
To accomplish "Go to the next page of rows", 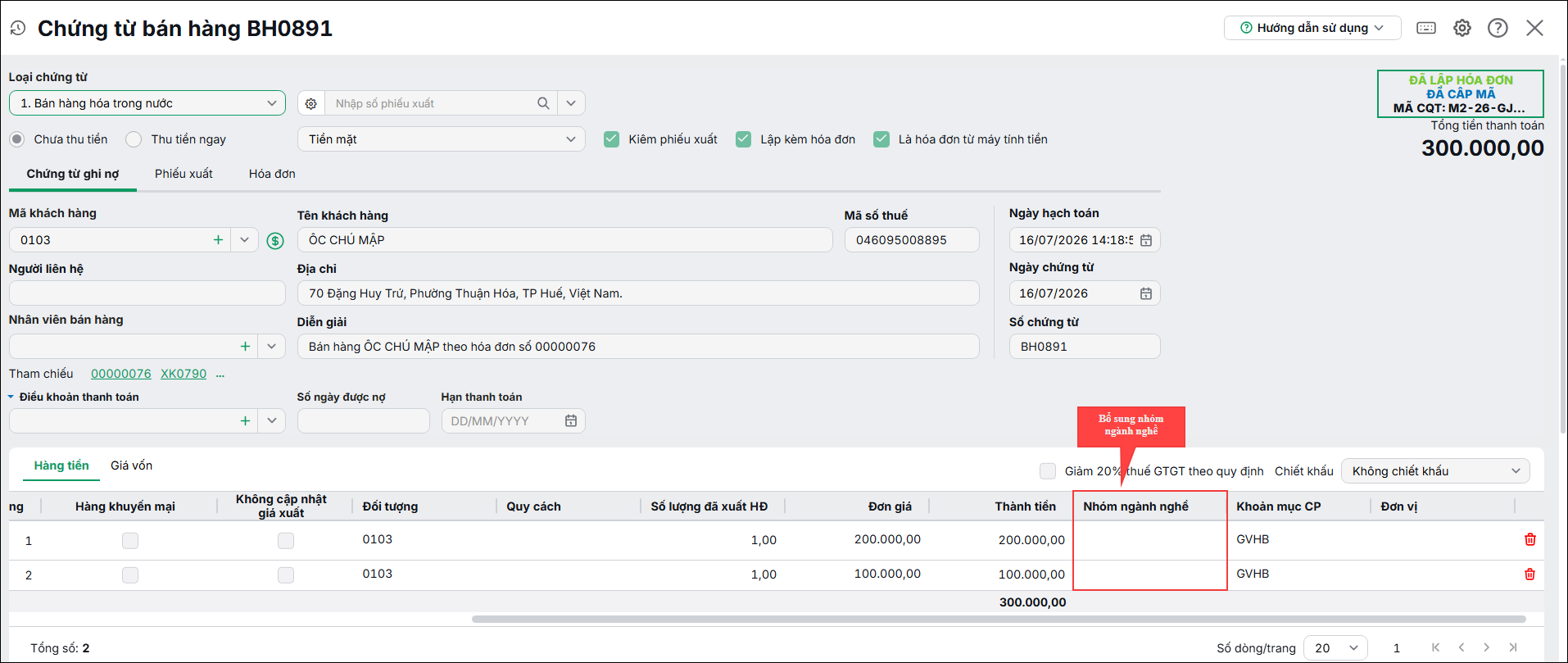I will point(1486,647).
